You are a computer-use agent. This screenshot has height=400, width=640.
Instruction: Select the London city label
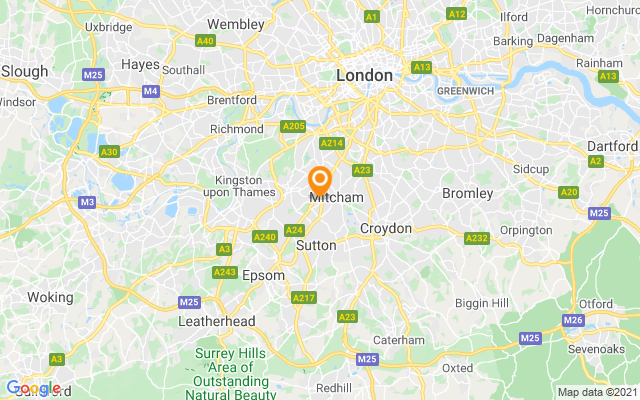pos(364,76)
